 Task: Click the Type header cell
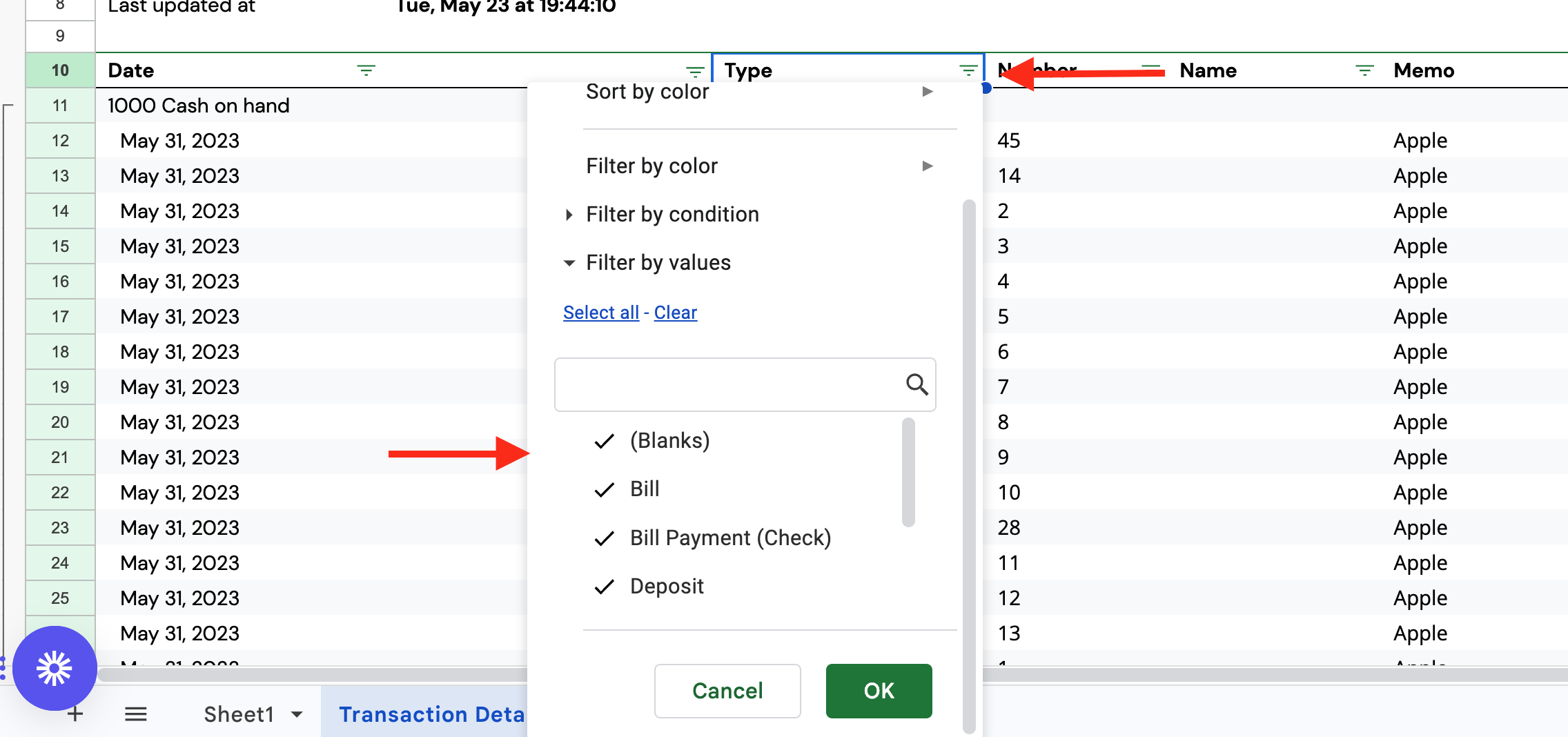tap(848, 70)
